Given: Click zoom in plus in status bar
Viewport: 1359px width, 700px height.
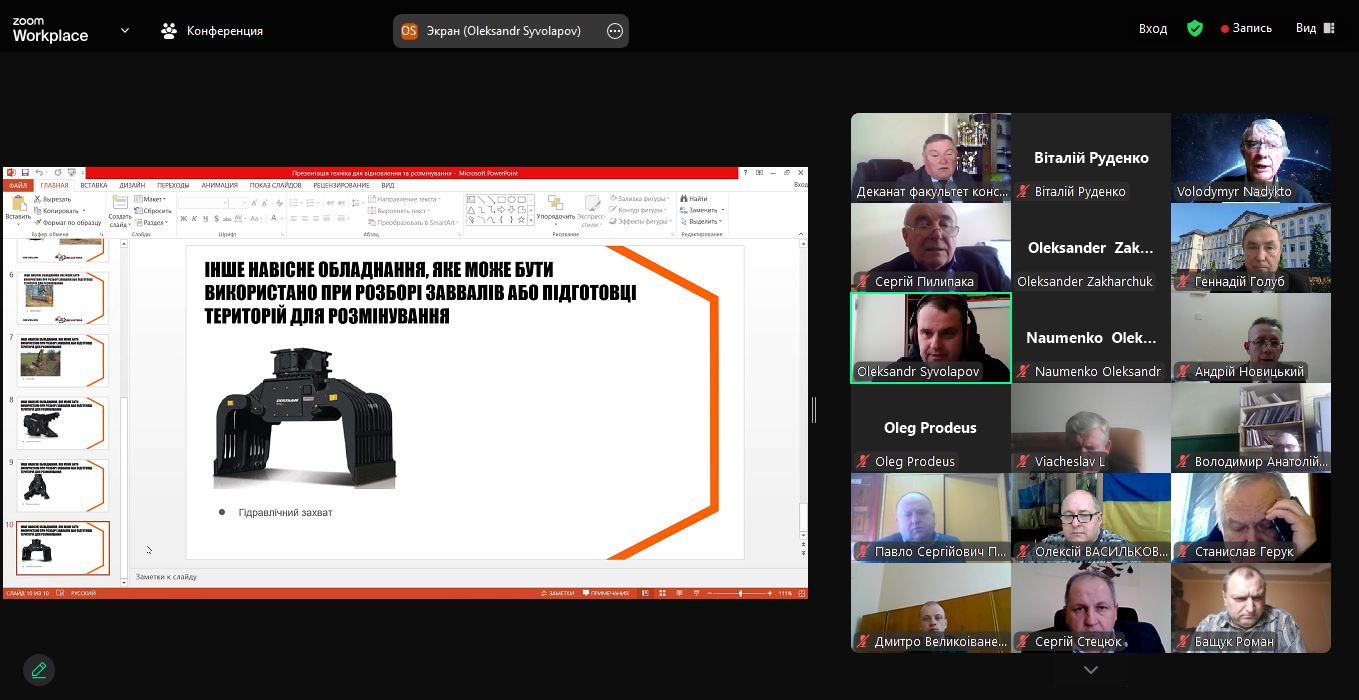Looking at the screenshot, I should pyautogui.click(x=770, y=593).
